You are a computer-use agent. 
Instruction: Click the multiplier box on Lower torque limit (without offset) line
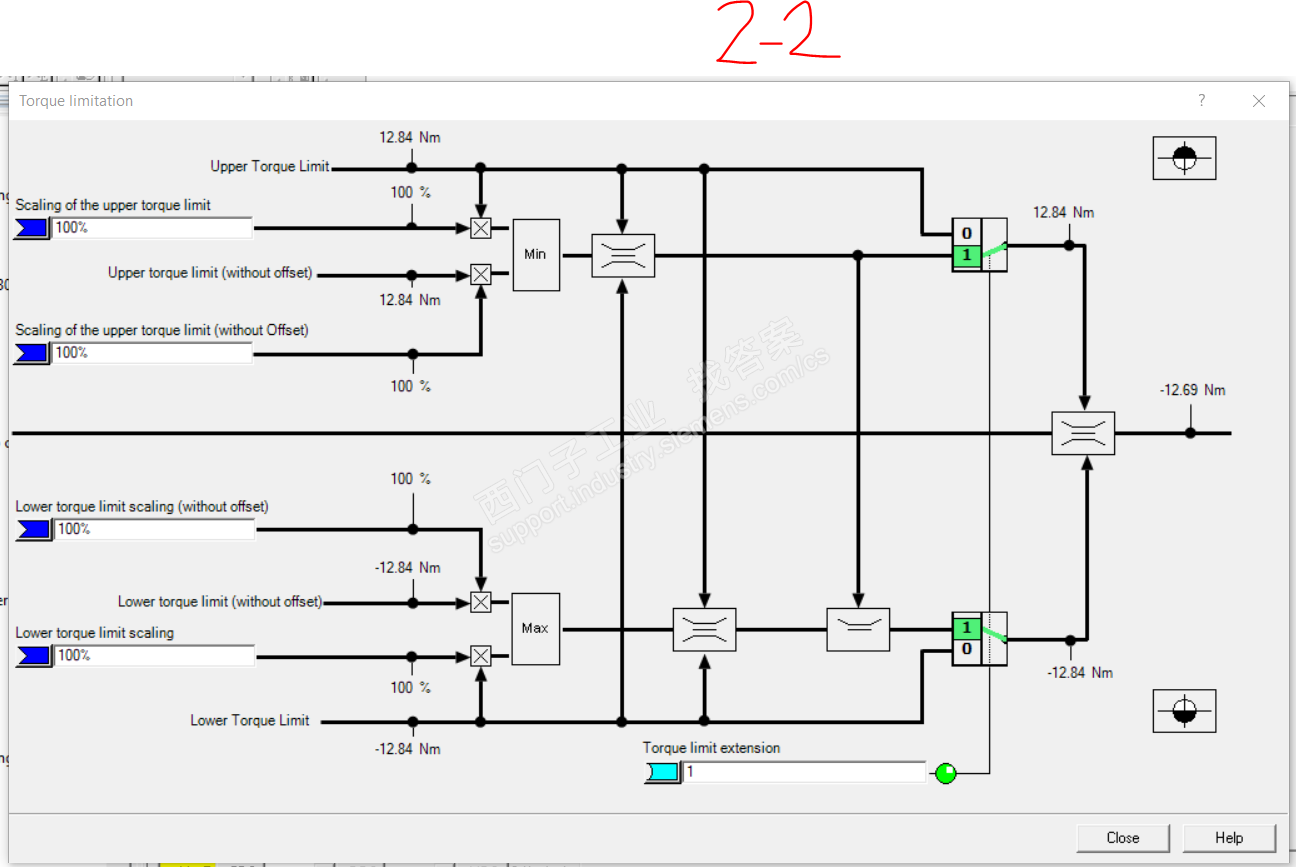(481, 602)
